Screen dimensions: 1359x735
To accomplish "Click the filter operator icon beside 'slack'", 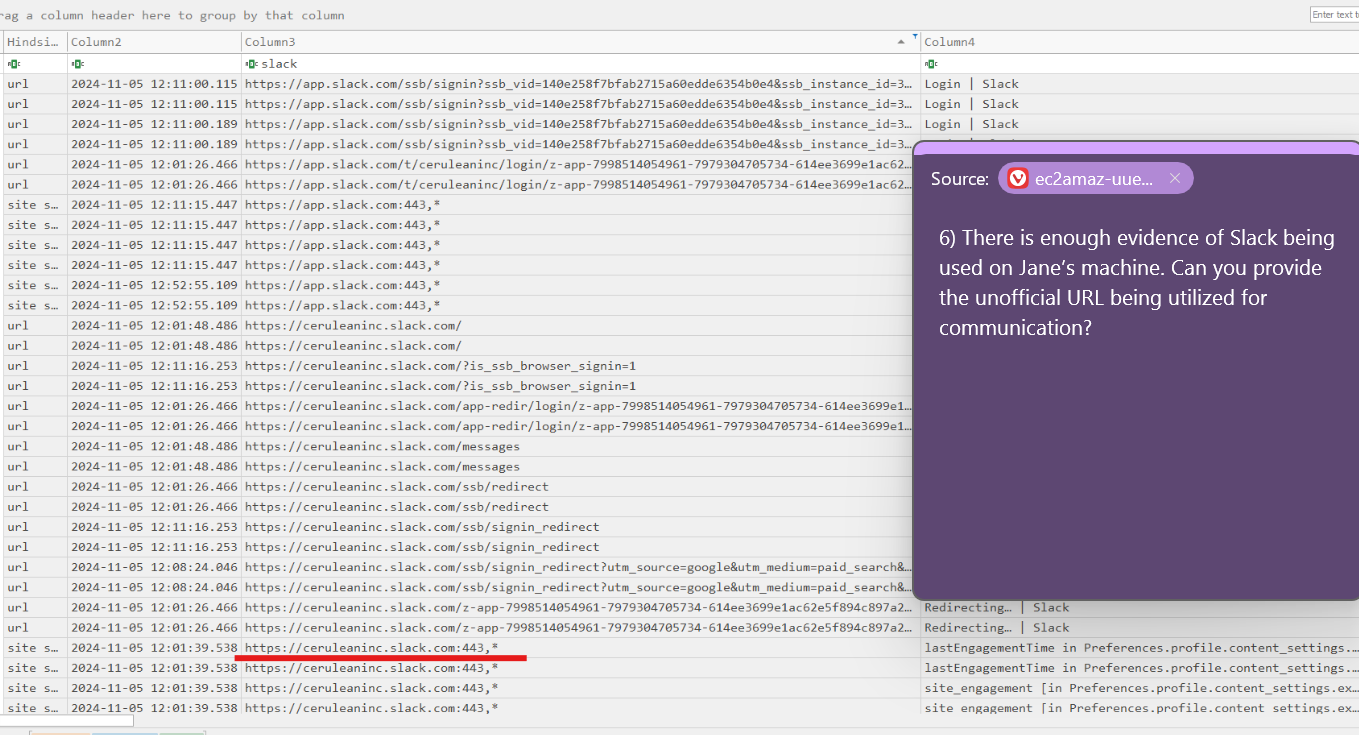I will pyautogui.click(x=250, y=64).
